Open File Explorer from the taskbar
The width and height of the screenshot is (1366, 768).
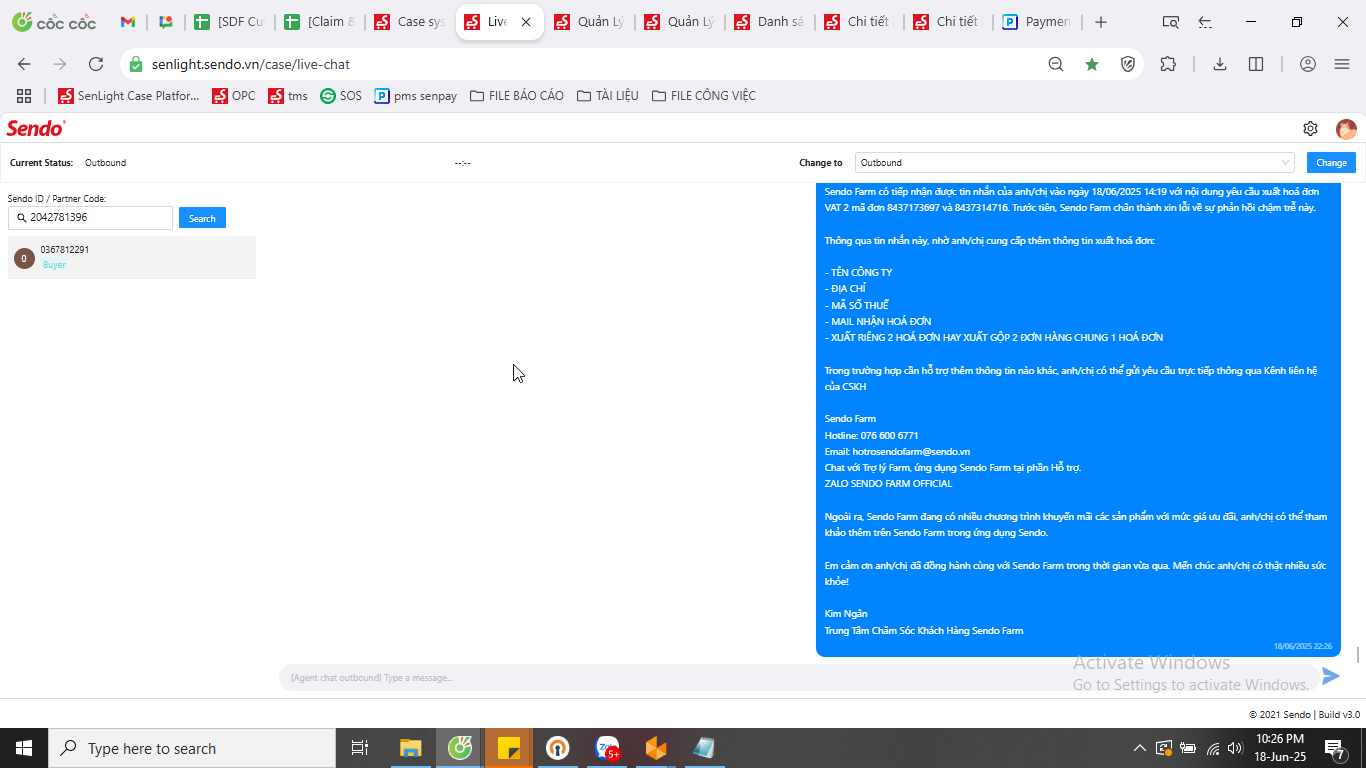coord(411,748)
